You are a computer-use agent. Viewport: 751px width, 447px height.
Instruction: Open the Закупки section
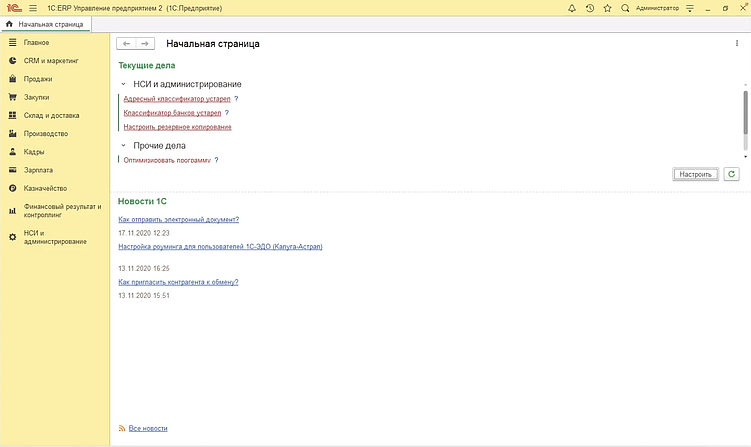[36, 97]
